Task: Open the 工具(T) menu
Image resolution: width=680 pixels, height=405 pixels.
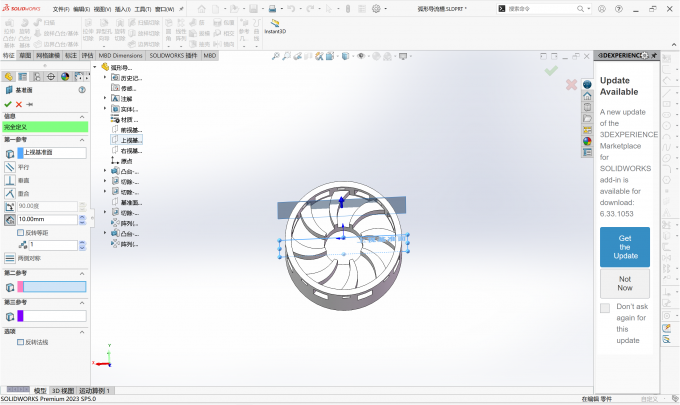Action: point(143,9)
